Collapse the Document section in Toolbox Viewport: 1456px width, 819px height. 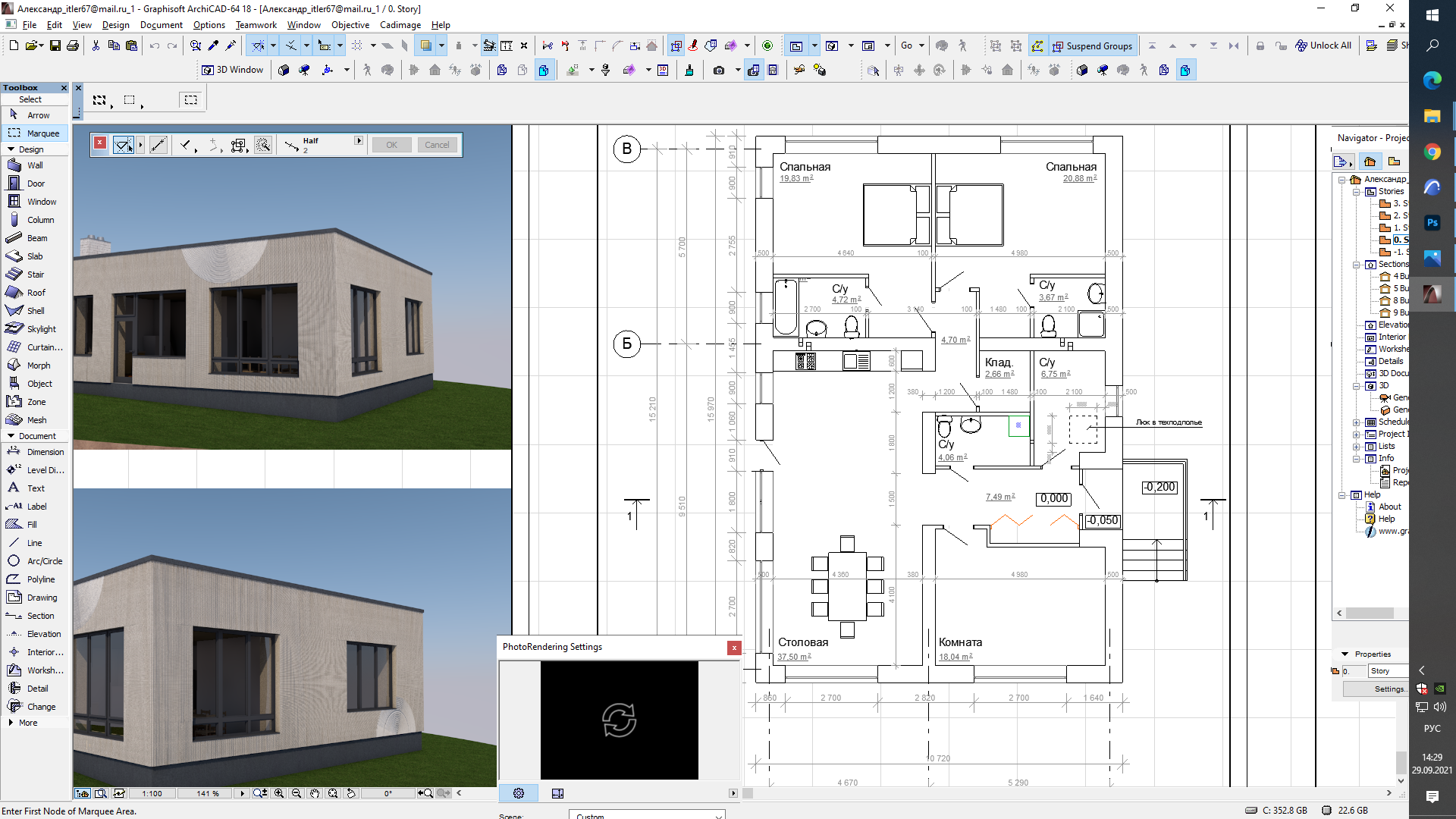[x=11, y=436]
